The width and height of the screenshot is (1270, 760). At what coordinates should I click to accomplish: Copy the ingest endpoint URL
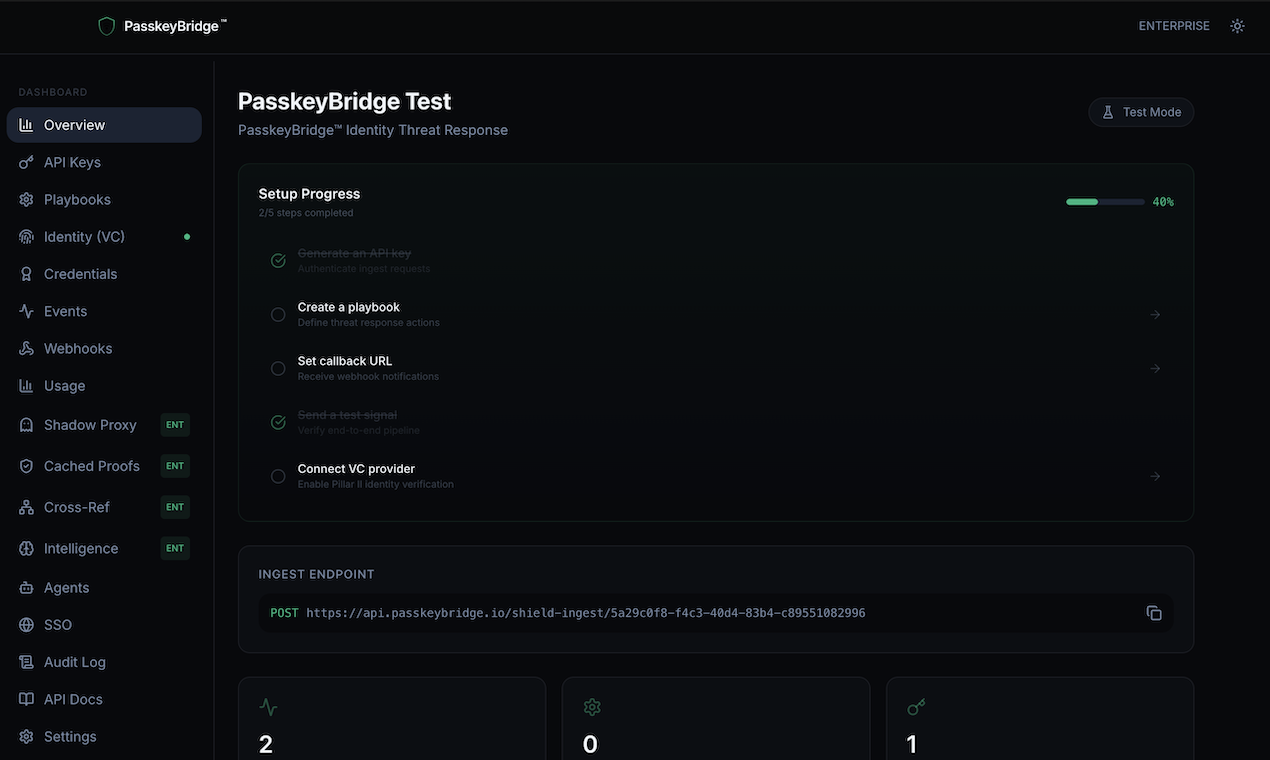[x=1154, y=612]
